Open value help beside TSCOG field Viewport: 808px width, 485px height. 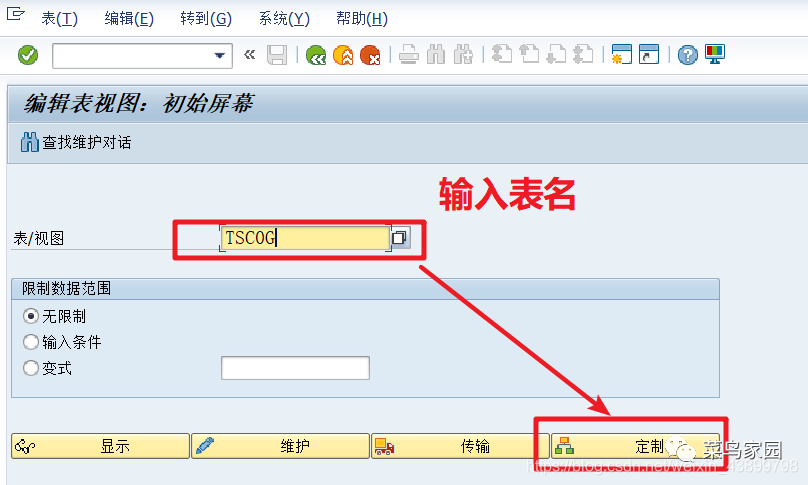click(x=400, y=238)
